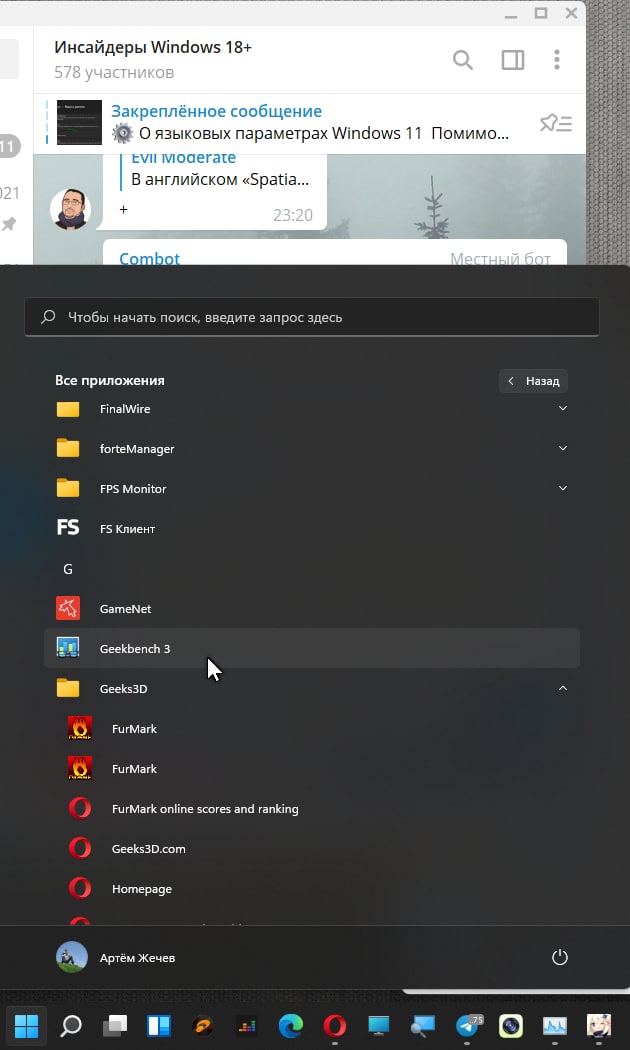The image size is (630, 1050).
Task: Open the monitor with magnifier taskbar app
Action: [x=422, y=1025]
